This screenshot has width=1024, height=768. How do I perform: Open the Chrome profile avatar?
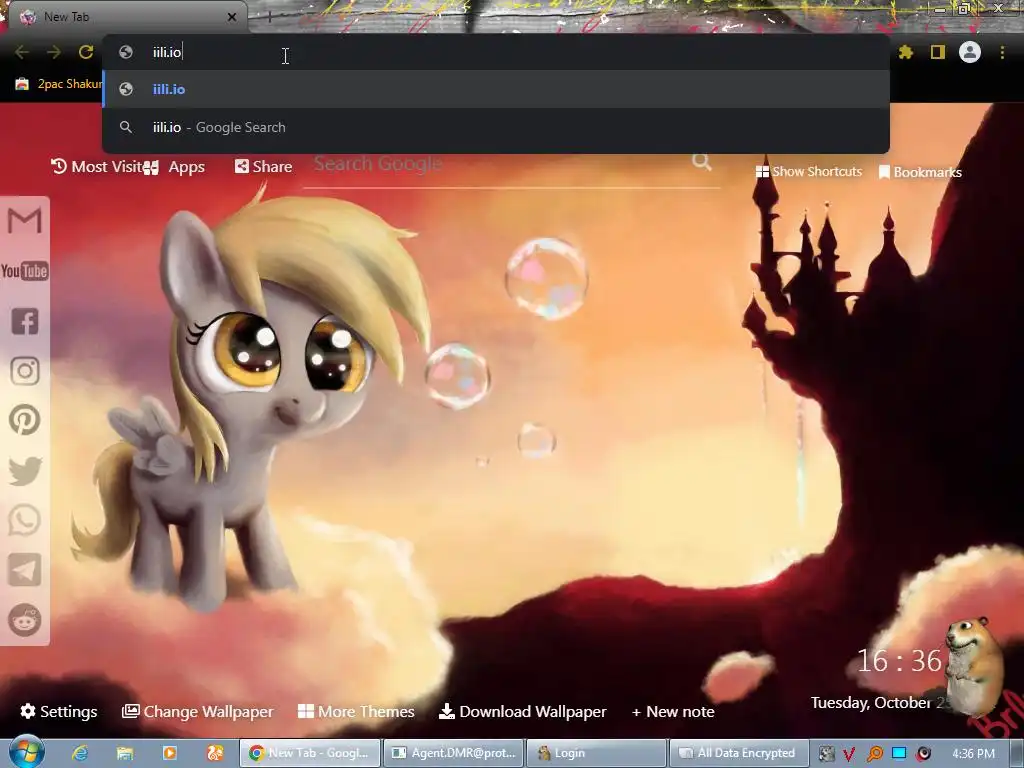(x=970, y=52)
